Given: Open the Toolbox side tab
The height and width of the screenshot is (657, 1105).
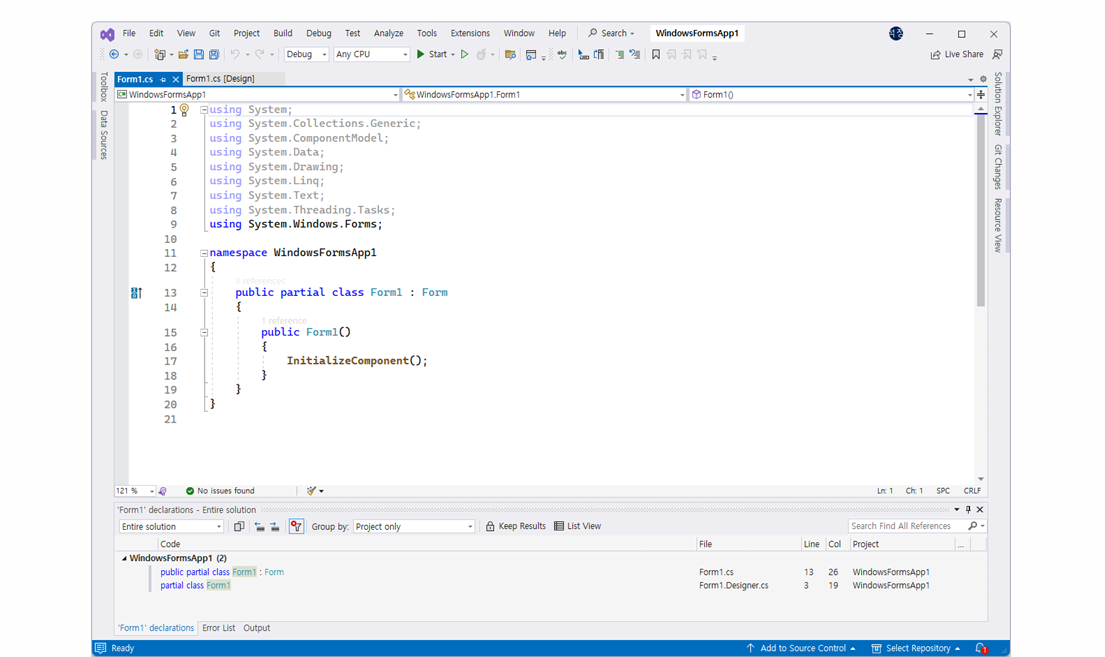Looking at the screenshot, I should point(104,87).
